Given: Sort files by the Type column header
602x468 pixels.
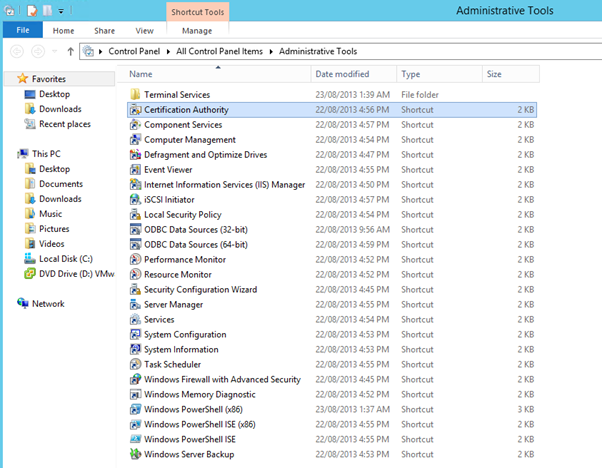Looking at the screenshot, I should (x=410, y=74).
